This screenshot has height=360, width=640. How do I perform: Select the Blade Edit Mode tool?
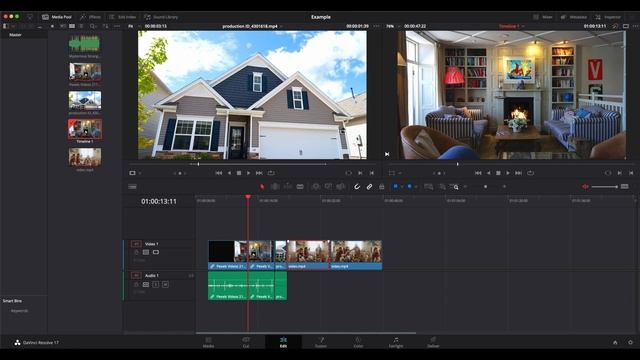[x=300, y=187]
